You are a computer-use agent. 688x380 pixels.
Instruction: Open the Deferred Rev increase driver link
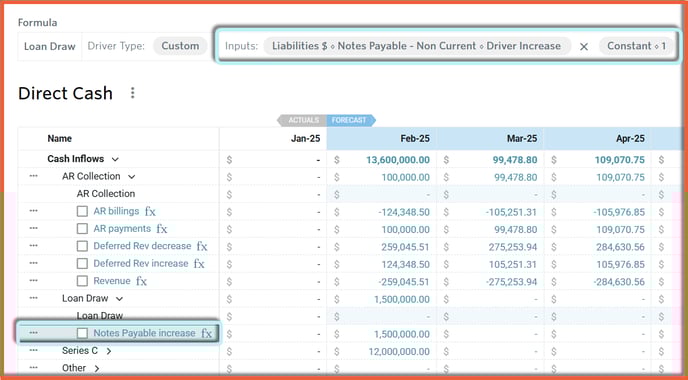click(141, 263)
